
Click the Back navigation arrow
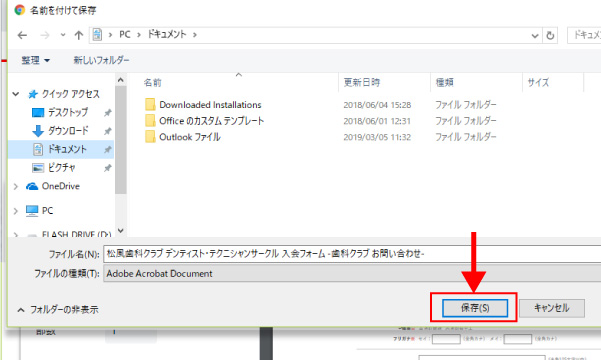point(22,35)
